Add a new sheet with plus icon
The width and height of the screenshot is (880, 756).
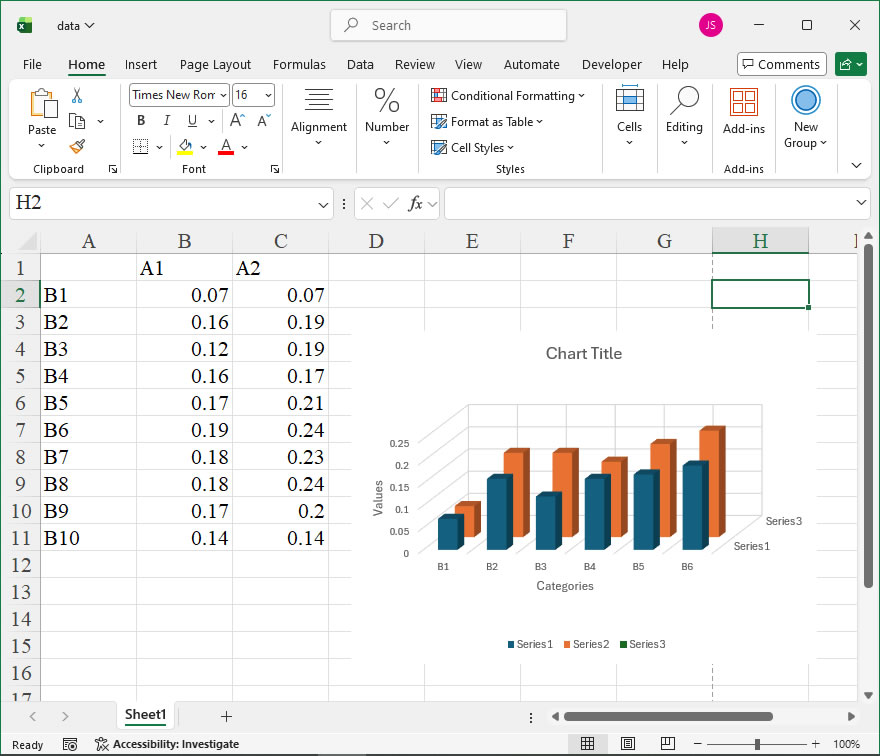226,716
